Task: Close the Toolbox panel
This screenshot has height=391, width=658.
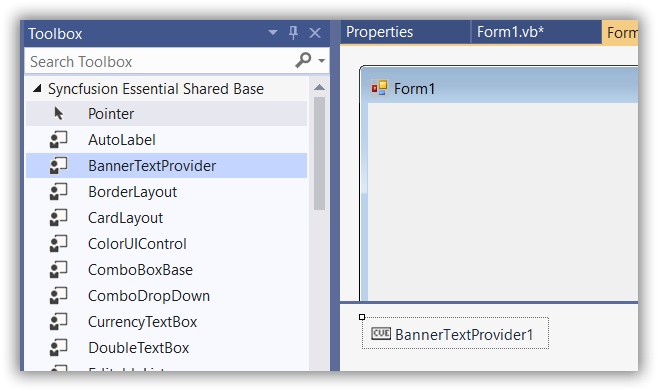Action: pyautogui.click(x=315, y=33)
